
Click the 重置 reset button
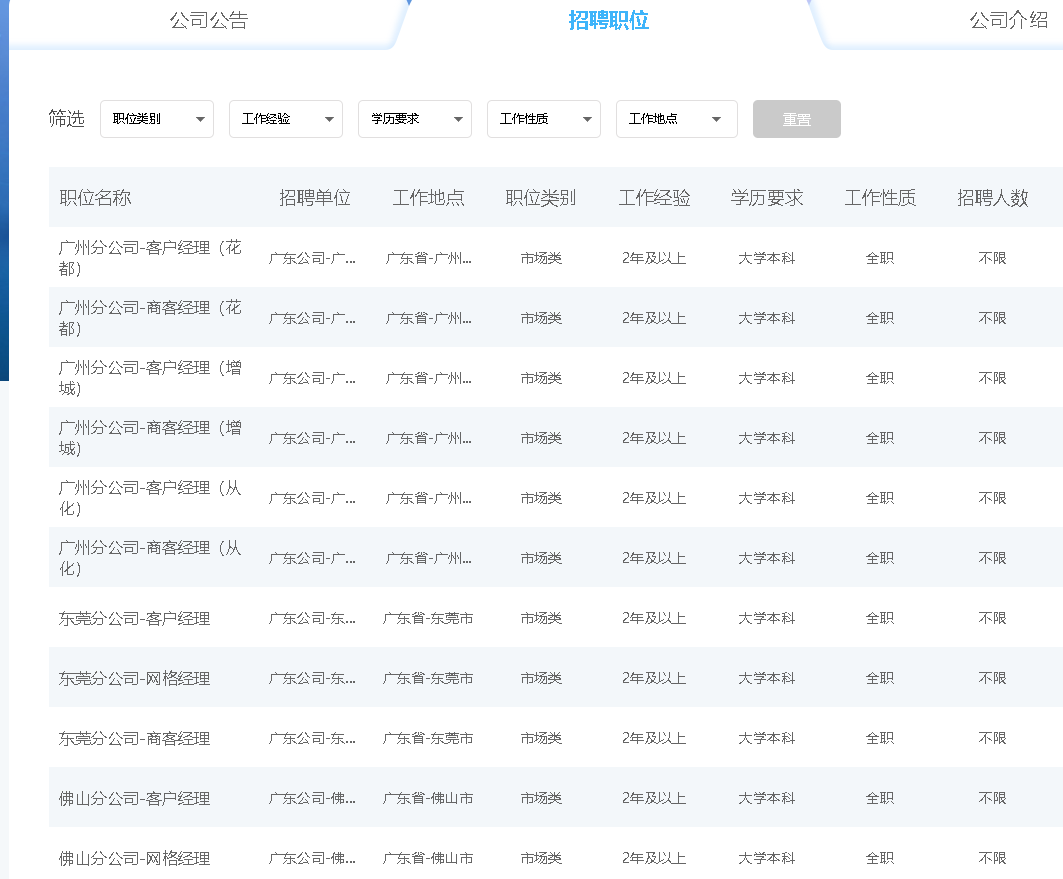797,118
